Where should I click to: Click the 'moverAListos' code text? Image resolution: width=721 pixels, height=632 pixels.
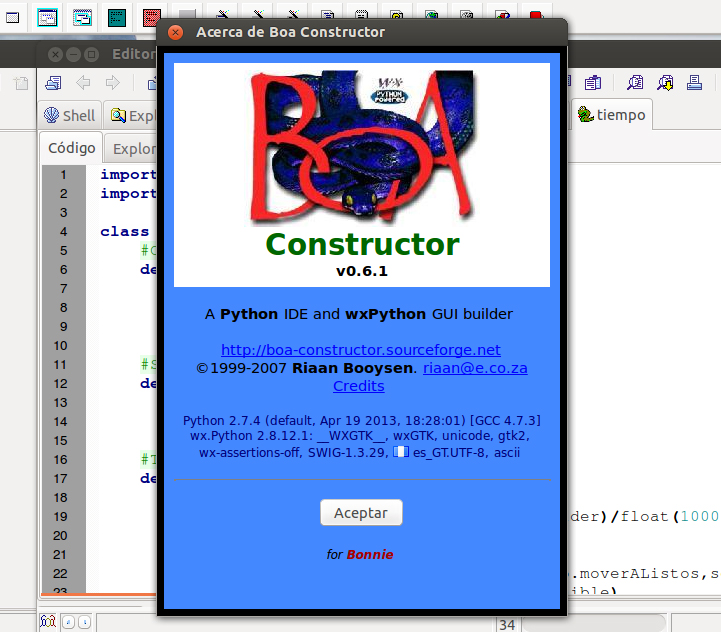[x=639, y=574]
